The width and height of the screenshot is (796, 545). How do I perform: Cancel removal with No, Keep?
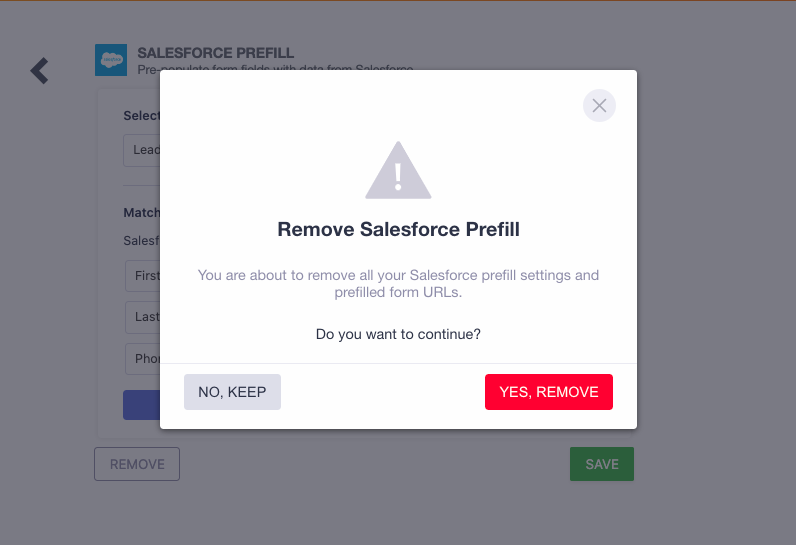[x=232, y=392]
